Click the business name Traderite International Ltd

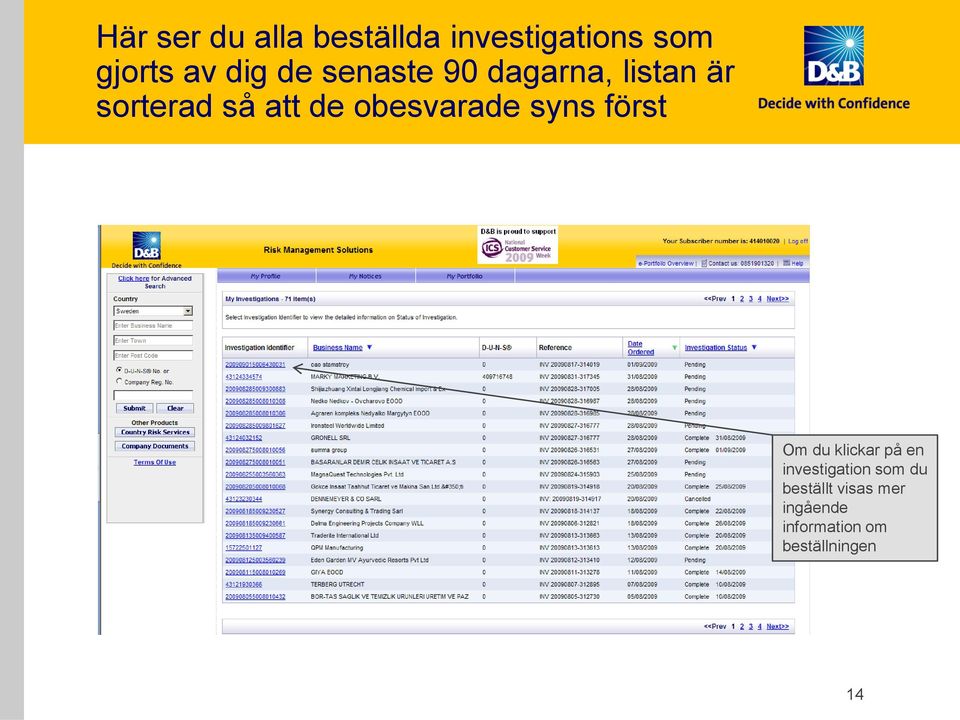tap(345, 536)
